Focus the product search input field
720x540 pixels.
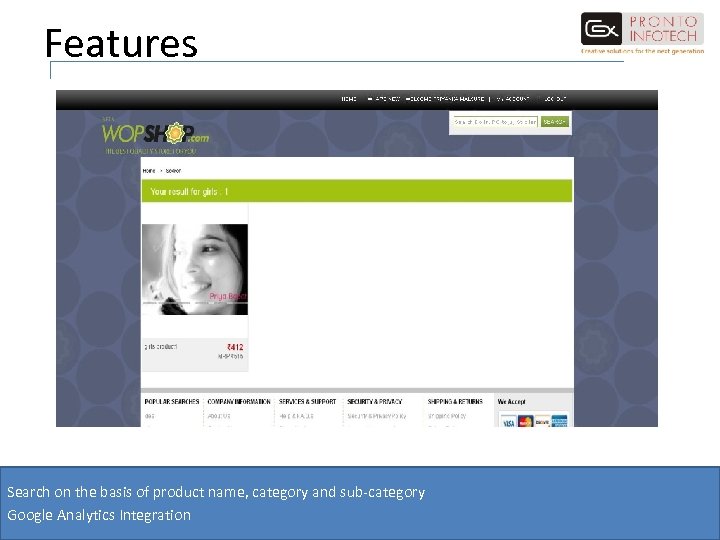(495, 122)
